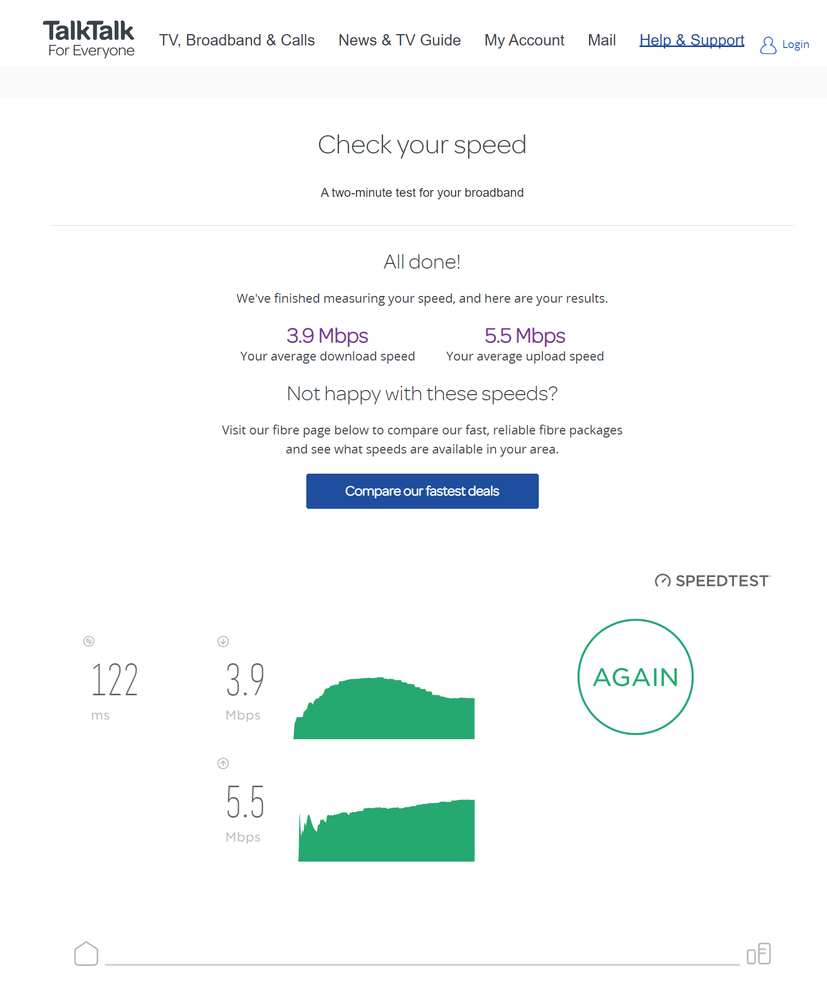Open the Mail navigation item
This screenshot has width=827, height=999.
[x=602, y=41]
